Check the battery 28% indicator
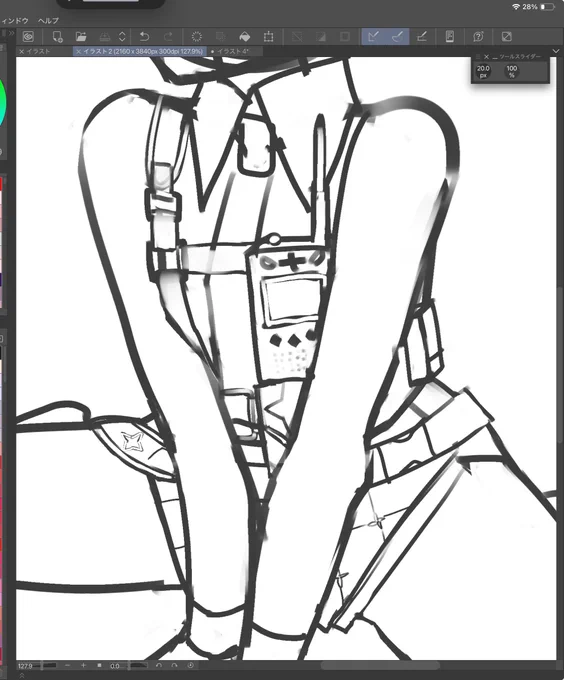The height and width of the screenshot is (680, 564). (538, 7)
